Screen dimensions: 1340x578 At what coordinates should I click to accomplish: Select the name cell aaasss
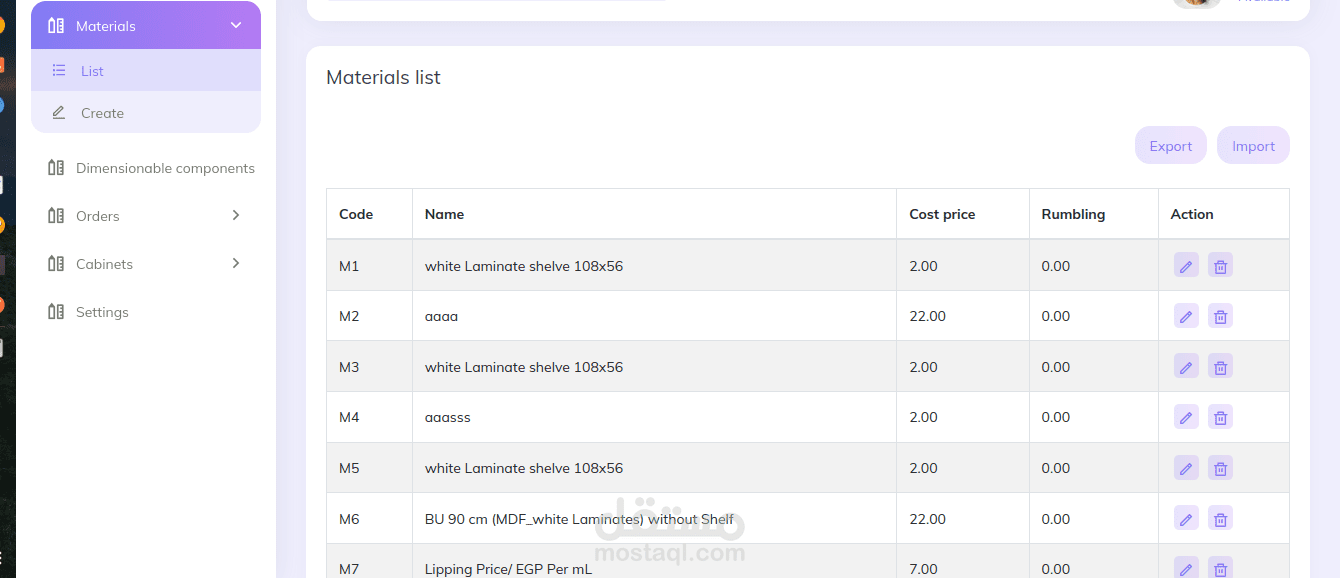654,417
